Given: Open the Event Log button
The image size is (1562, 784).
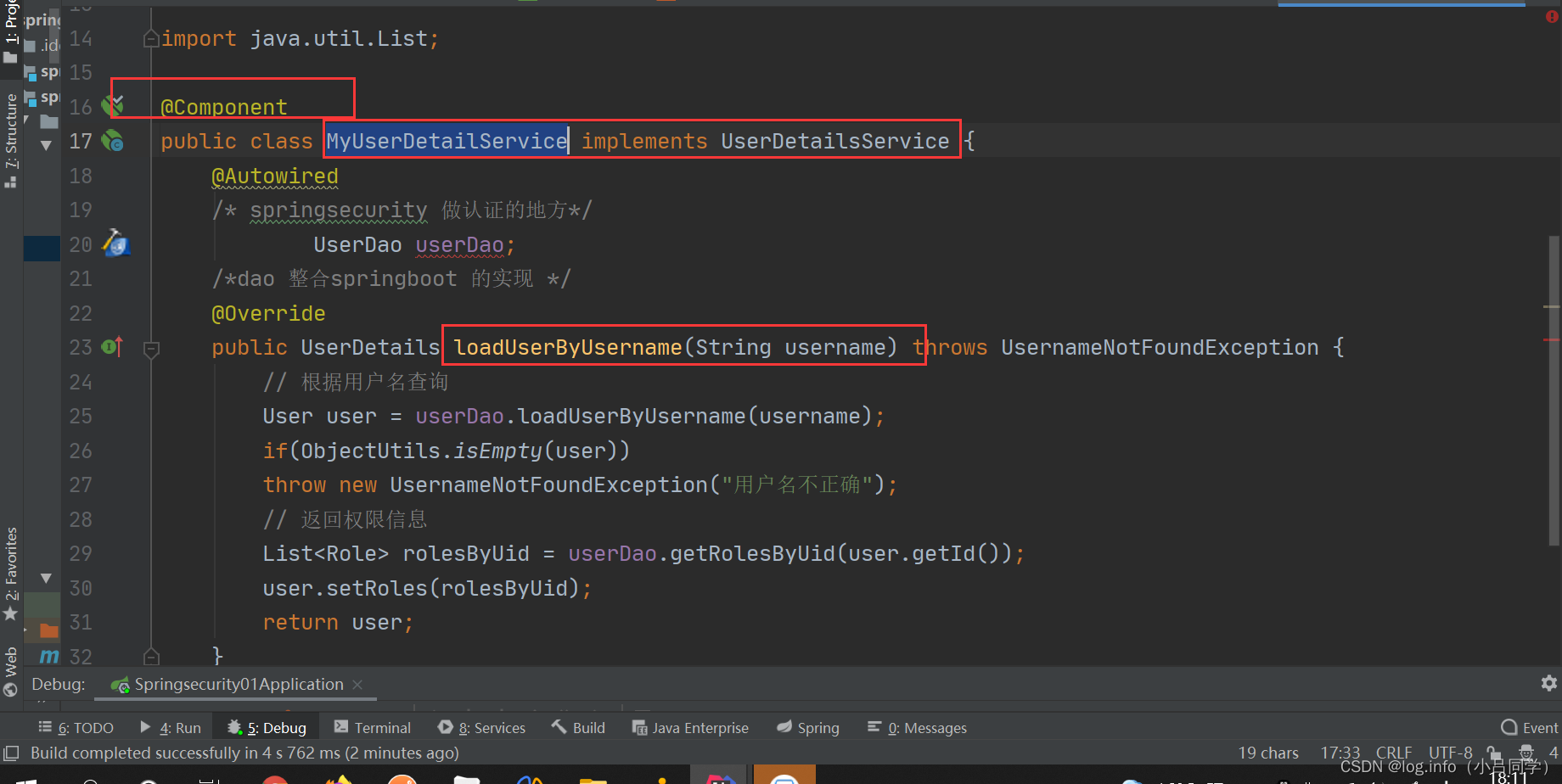Looking at the screenshot, I should pyautogui.click(x=1530, y=727).
